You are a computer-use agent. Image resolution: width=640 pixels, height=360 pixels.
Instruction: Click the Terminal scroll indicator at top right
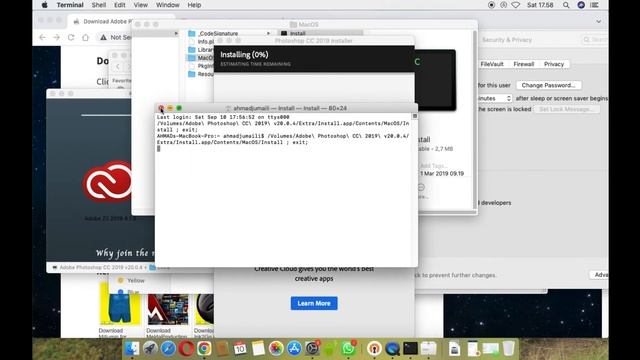point(415,116)
